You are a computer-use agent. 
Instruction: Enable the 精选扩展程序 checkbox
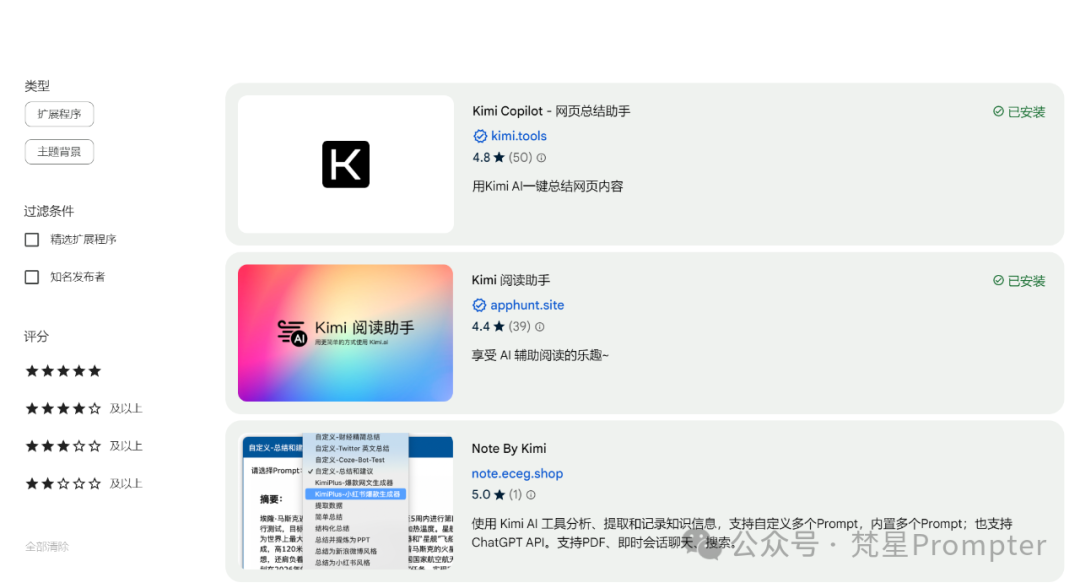(32, 240)
